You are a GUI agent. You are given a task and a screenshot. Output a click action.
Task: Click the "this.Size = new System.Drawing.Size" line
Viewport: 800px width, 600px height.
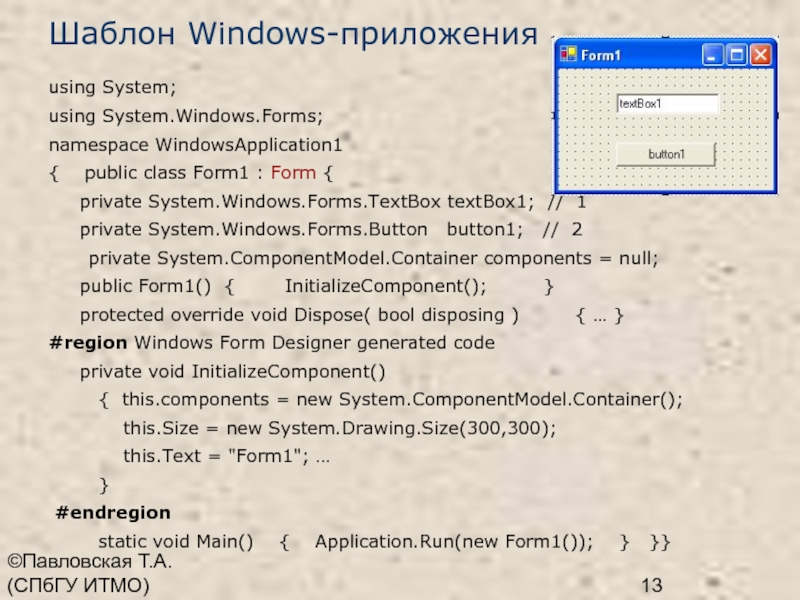click(x=339, y=428)
